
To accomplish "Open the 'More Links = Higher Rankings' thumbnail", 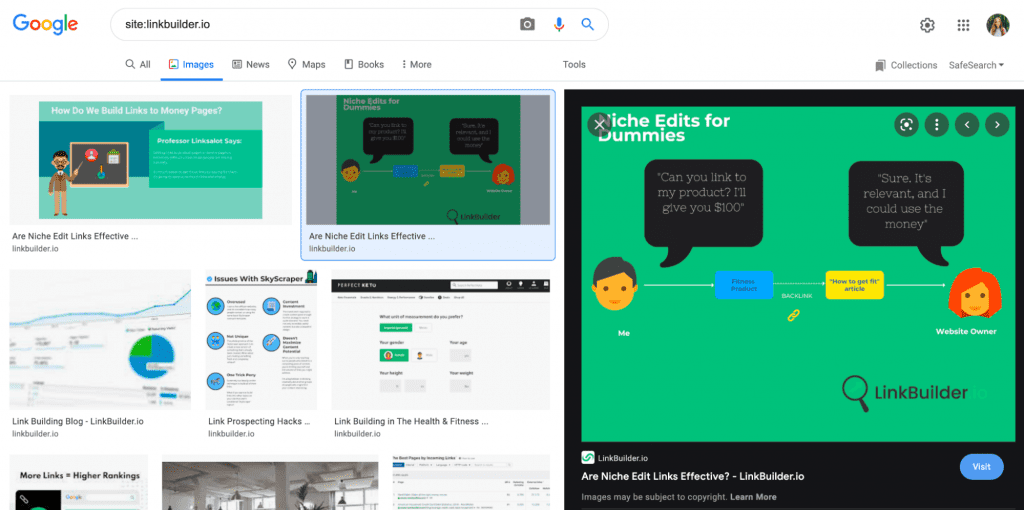I will (78, 482).
